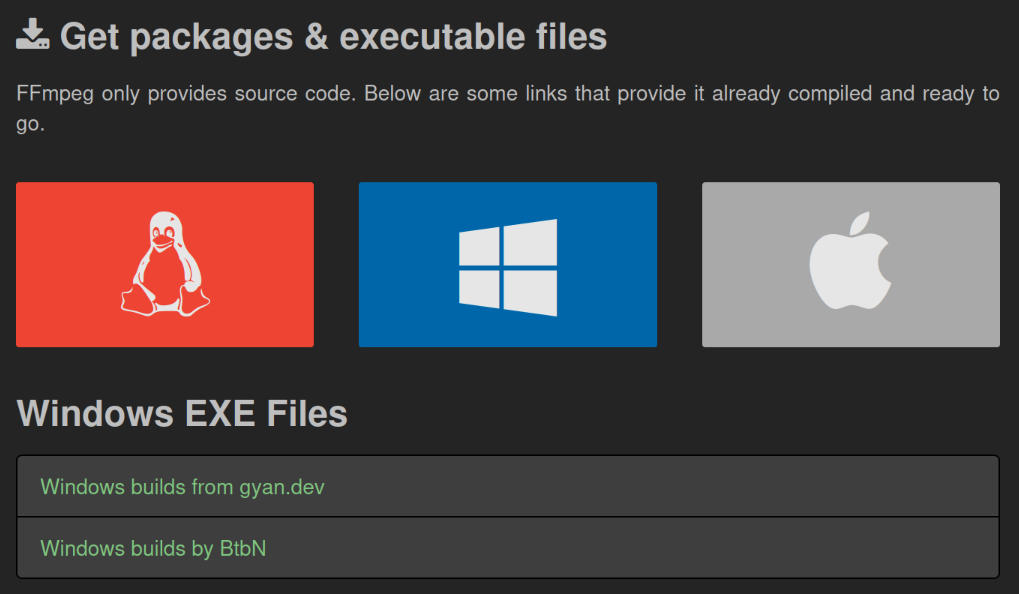Click the Linux Tux penguin icon
Screen dimensions: 1019x594
pos(165,265)
